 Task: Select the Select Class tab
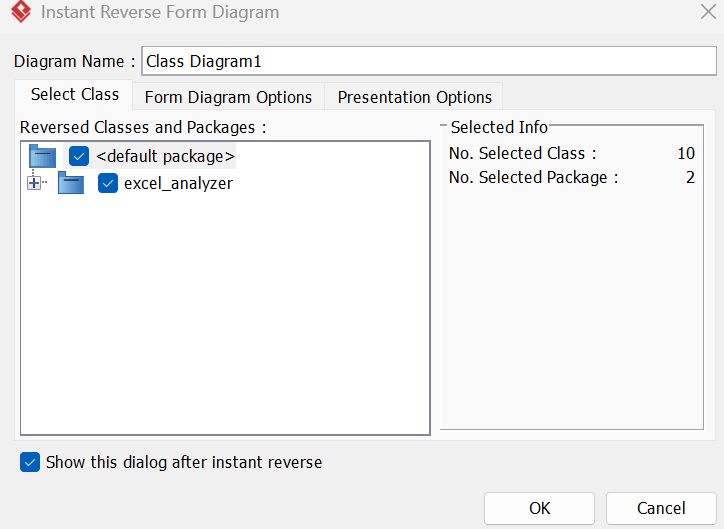point(74,95)
